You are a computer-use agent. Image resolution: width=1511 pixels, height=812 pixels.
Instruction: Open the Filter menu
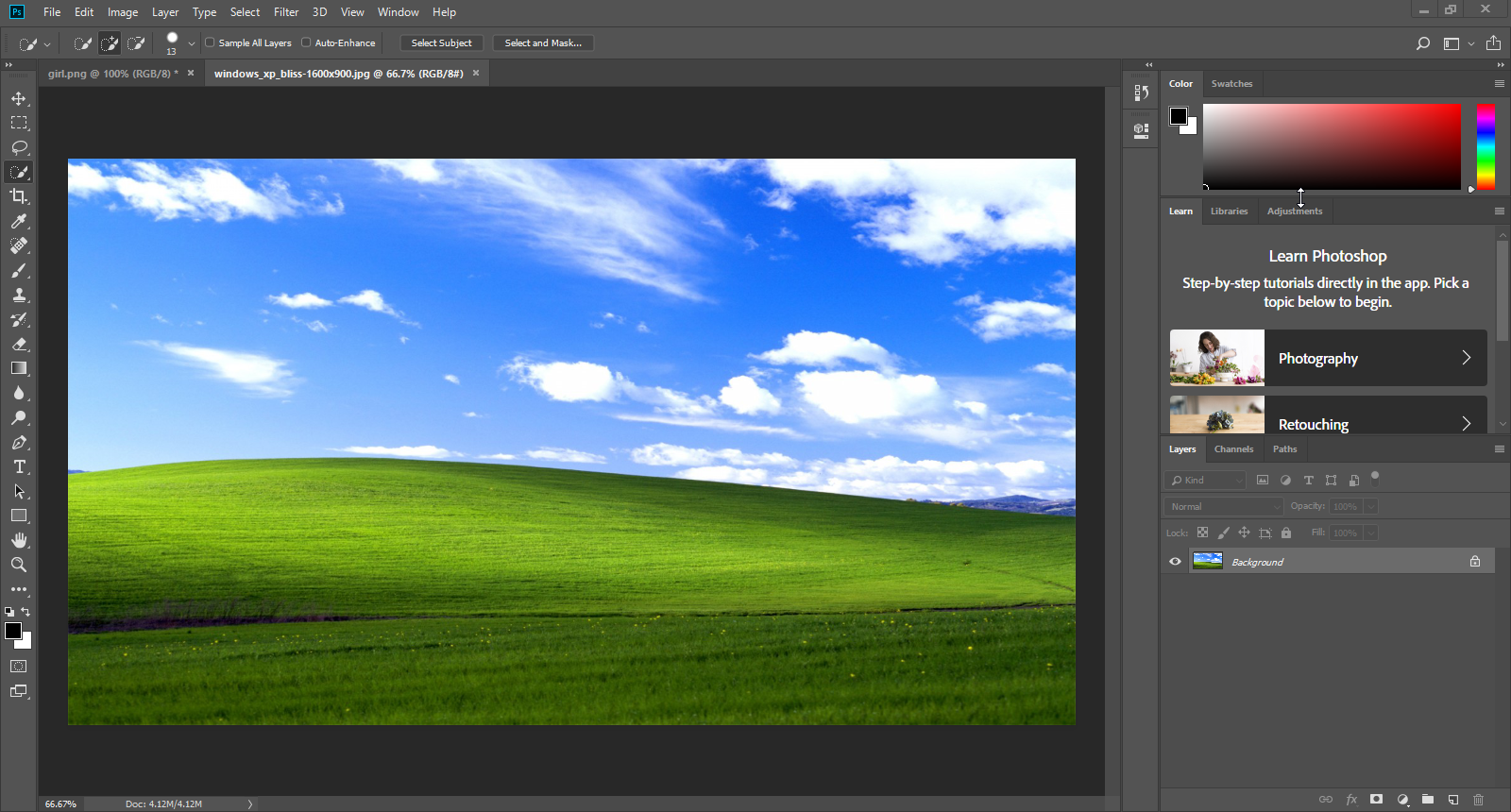[286, 12]
